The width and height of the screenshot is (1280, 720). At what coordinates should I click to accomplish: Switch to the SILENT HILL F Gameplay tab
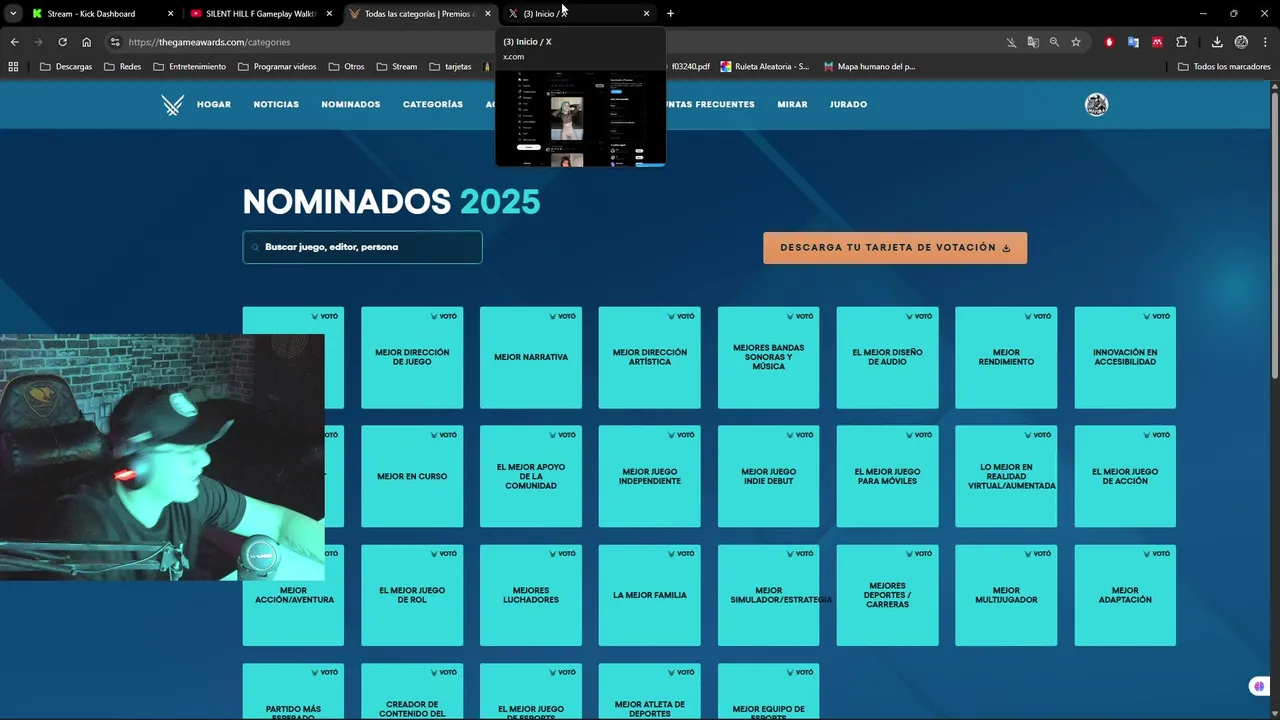pos(261,13)
